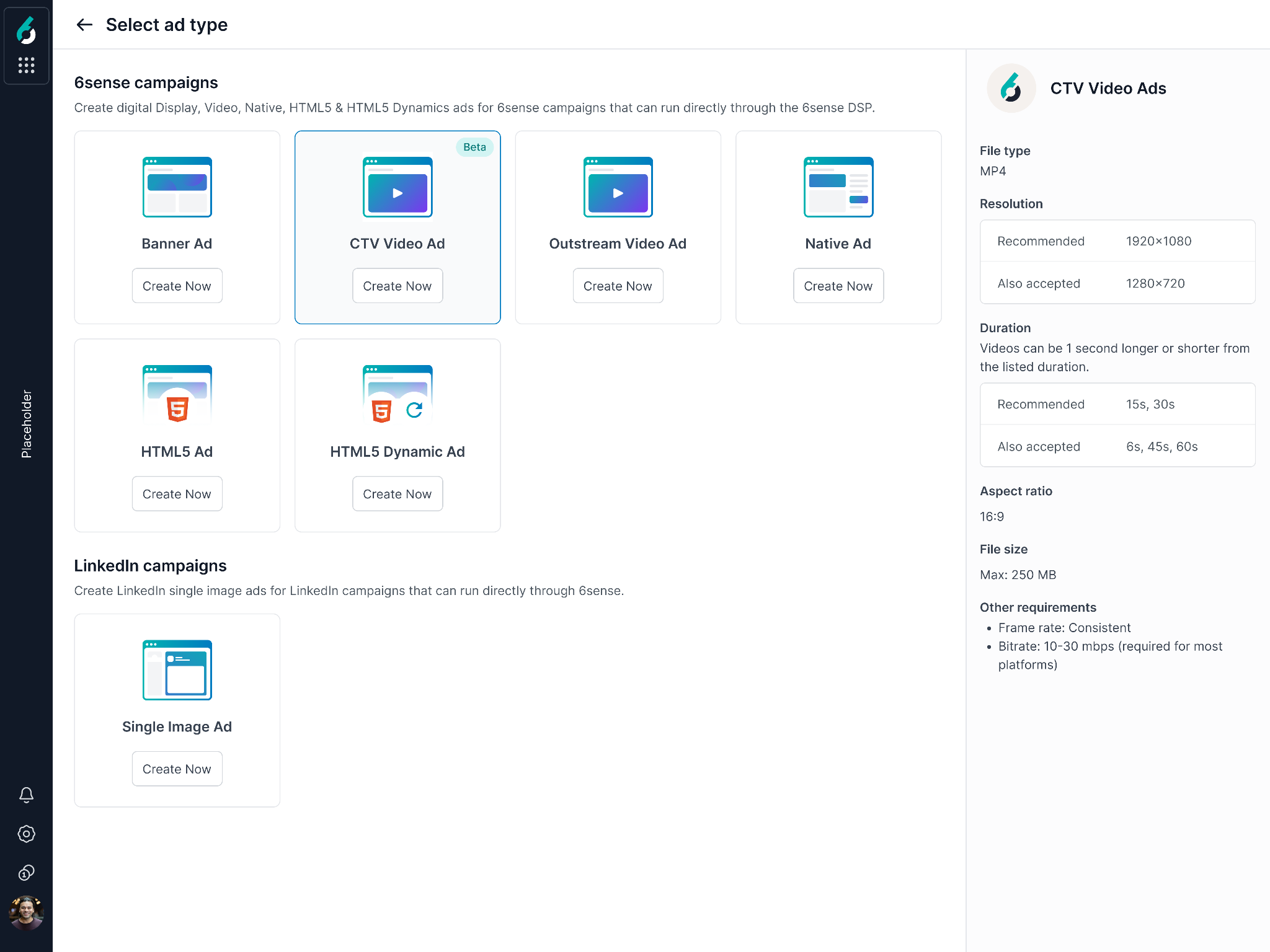Image resolution: width=1270 pixels, height=952 pixels.
Task: Click Create Now under CTV Video Ad
Action: [x=397, y=286]
